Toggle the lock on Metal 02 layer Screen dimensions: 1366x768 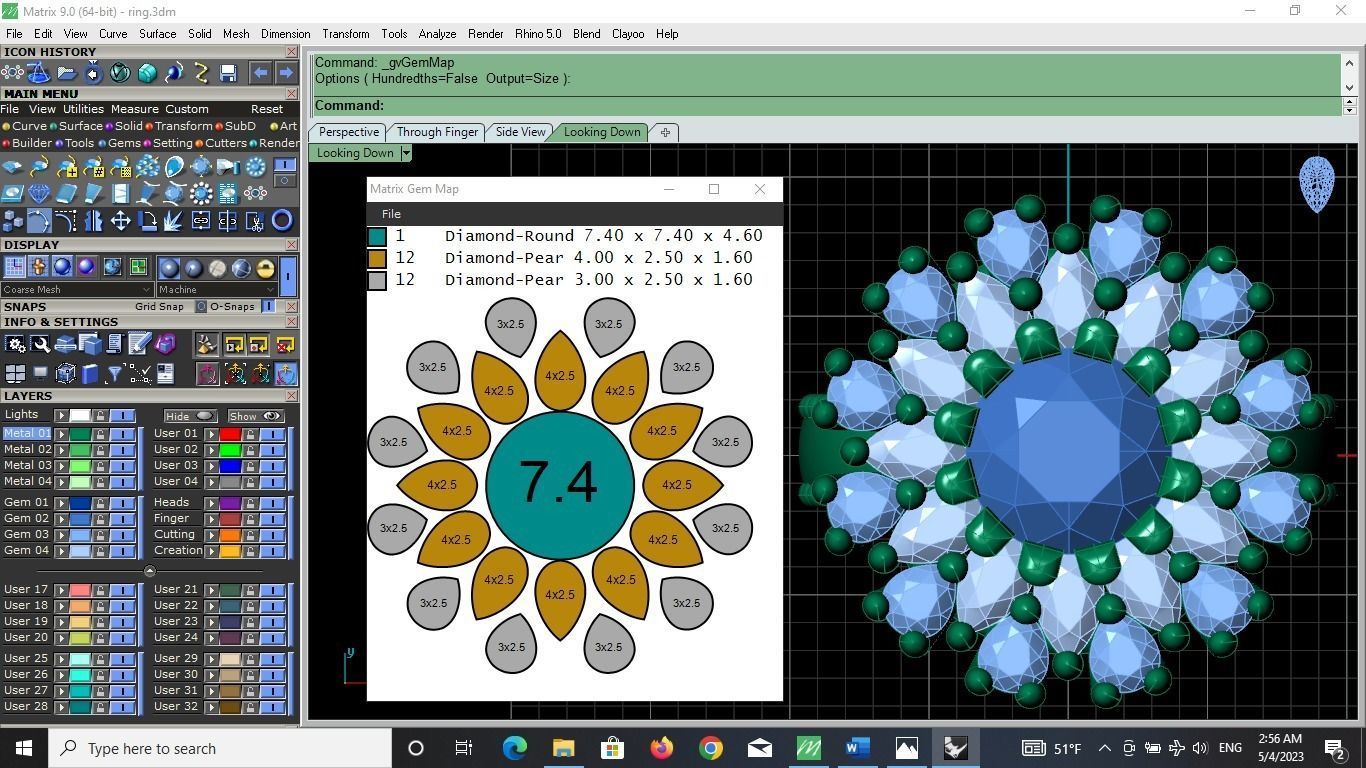tap(100, 449)
